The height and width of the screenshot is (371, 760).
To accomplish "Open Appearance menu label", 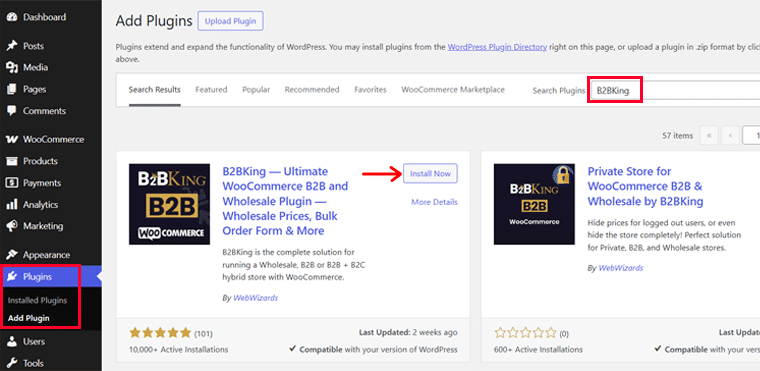I will click(47, 255).
